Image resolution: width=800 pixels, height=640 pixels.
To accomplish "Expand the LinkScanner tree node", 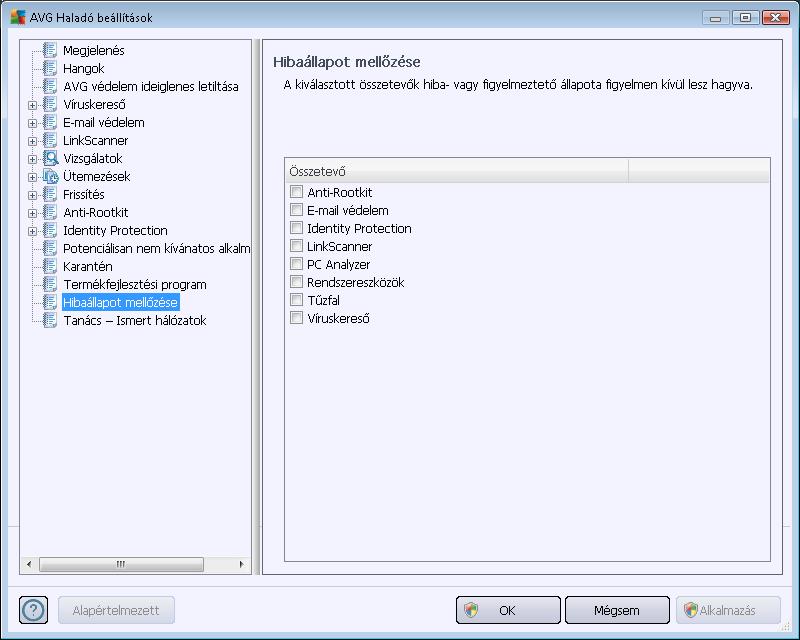I will pyautogui.click(x=32, y=141).
